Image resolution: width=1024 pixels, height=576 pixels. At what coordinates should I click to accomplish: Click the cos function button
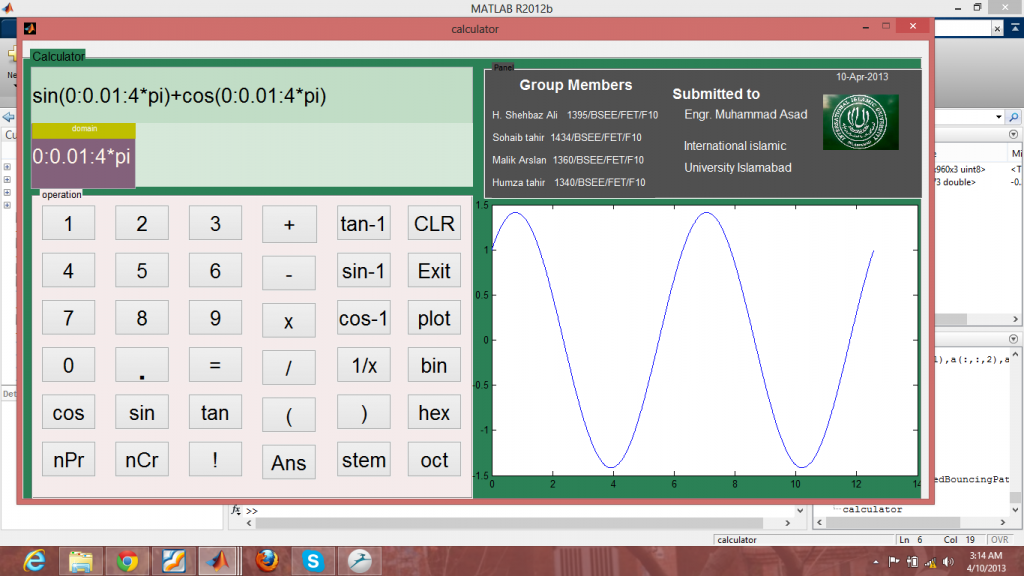click(69, 412)
